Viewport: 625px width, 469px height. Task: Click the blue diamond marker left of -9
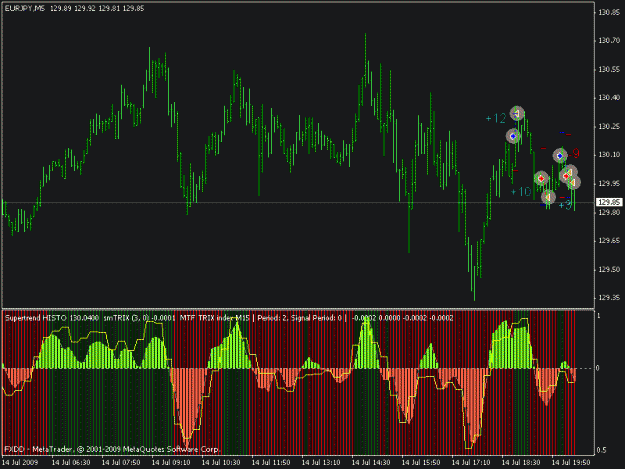[x=560, y=156]
